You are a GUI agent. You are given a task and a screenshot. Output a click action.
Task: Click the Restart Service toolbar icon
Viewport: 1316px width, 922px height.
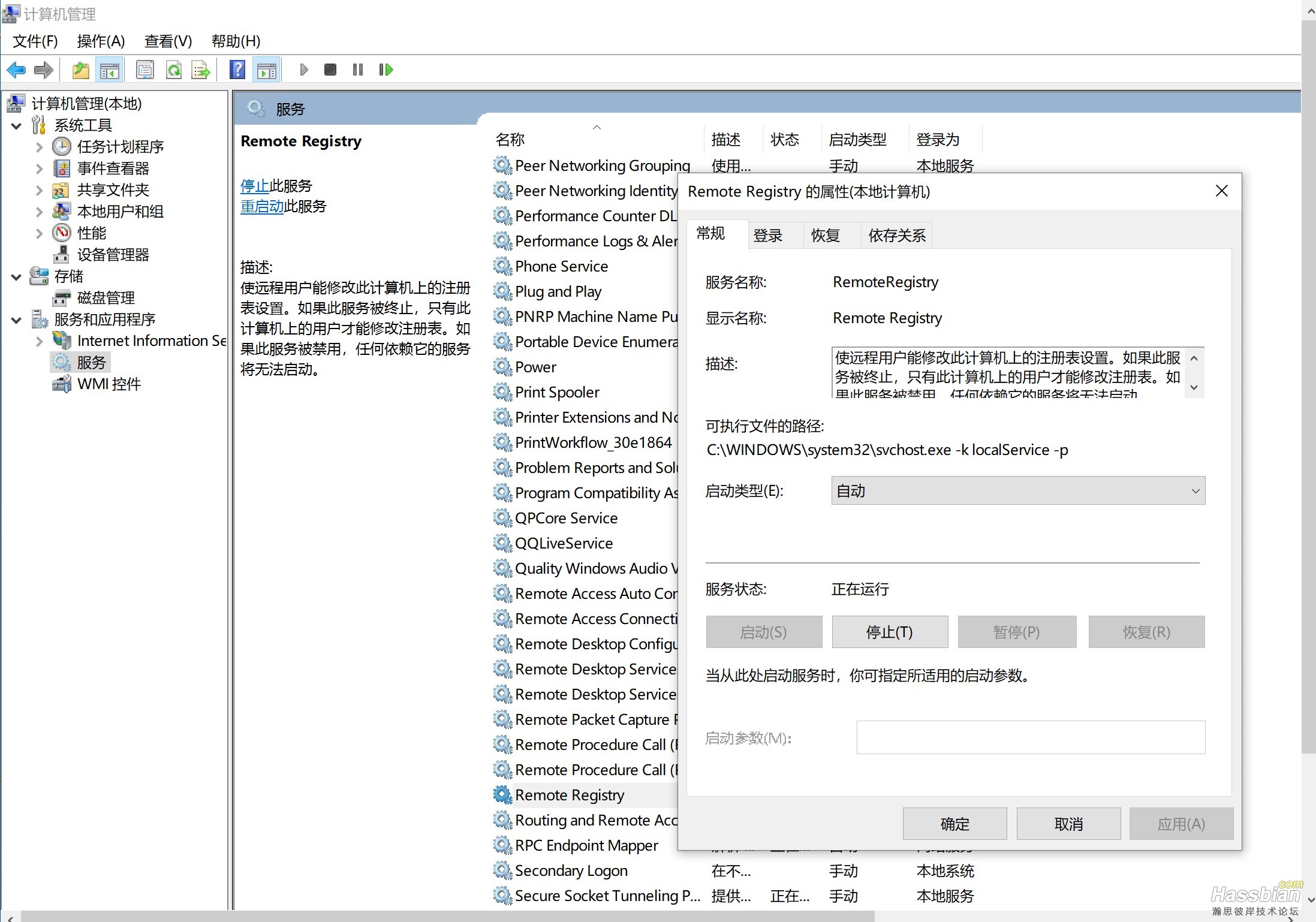pos(386,70)
